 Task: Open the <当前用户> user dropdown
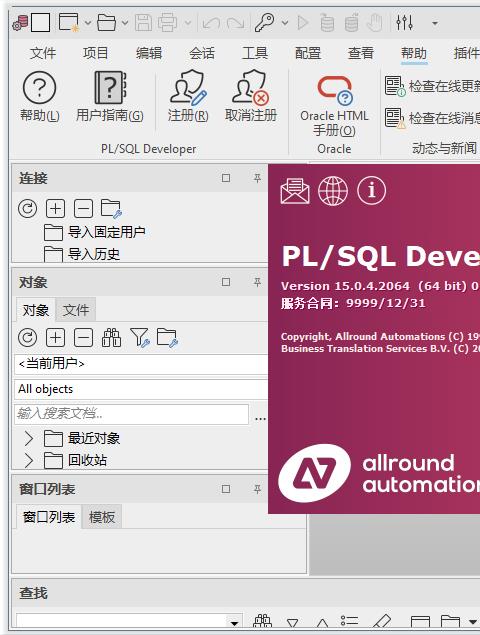(141, 364)
